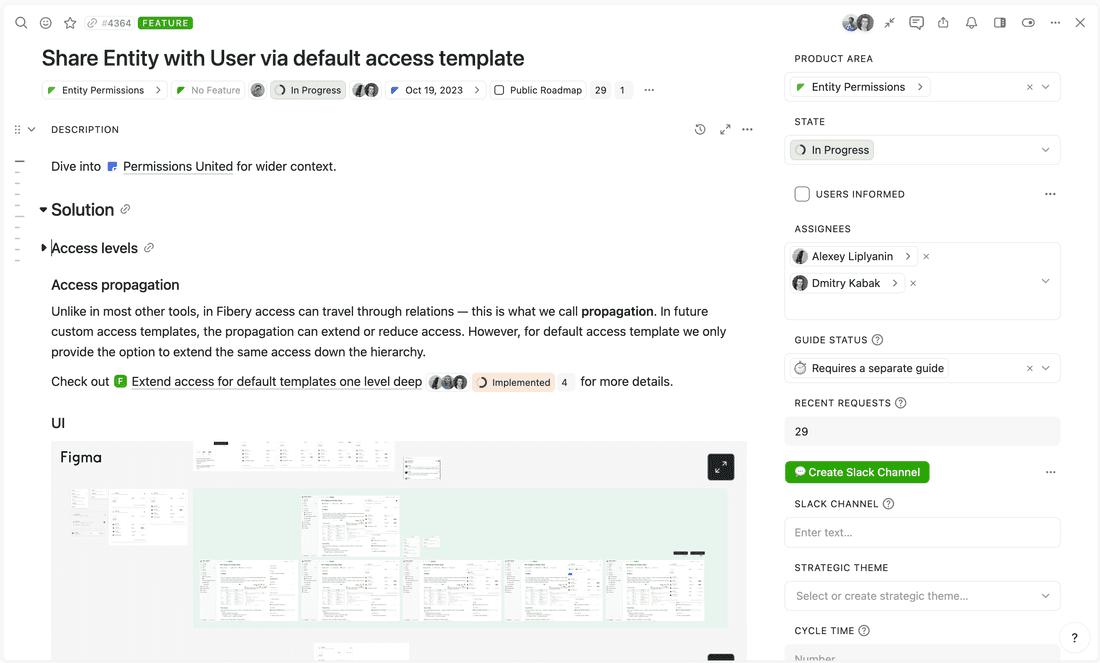
Task: Click the share/export icon
Action: pyautogui.click(x=943, y=23)
